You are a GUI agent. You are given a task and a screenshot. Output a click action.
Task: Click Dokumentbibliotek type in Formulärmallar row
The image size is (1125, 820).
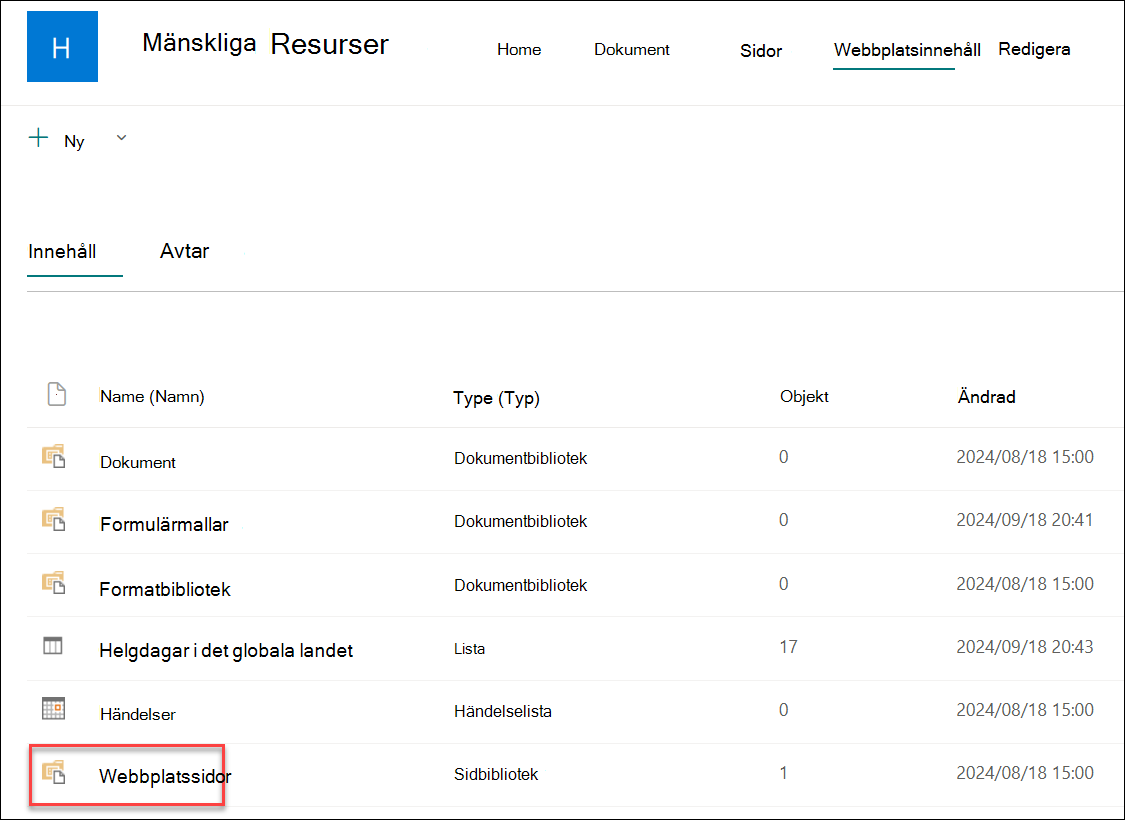coord(521,522)
